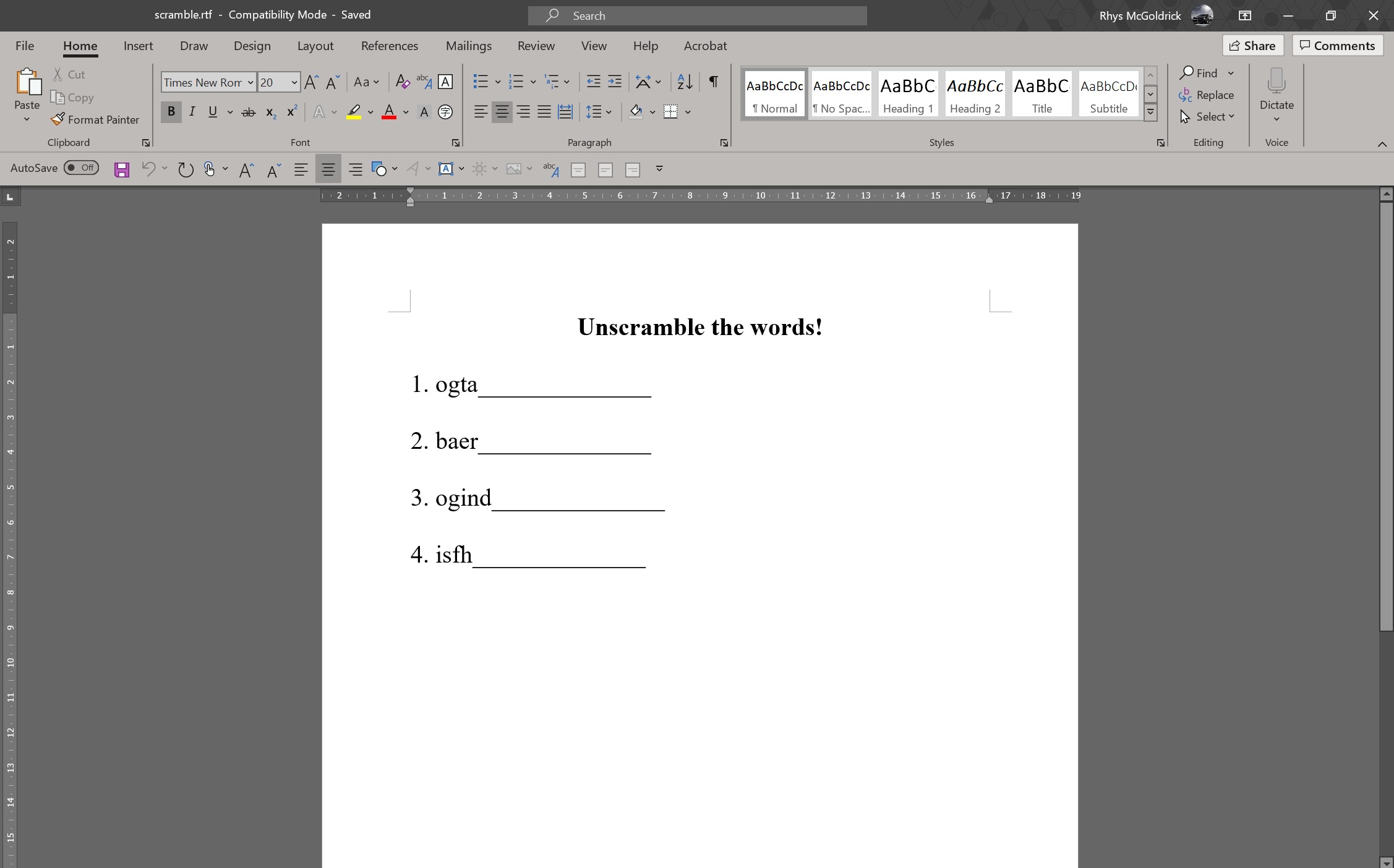Open the Comments button

(x=1337, y=46)
